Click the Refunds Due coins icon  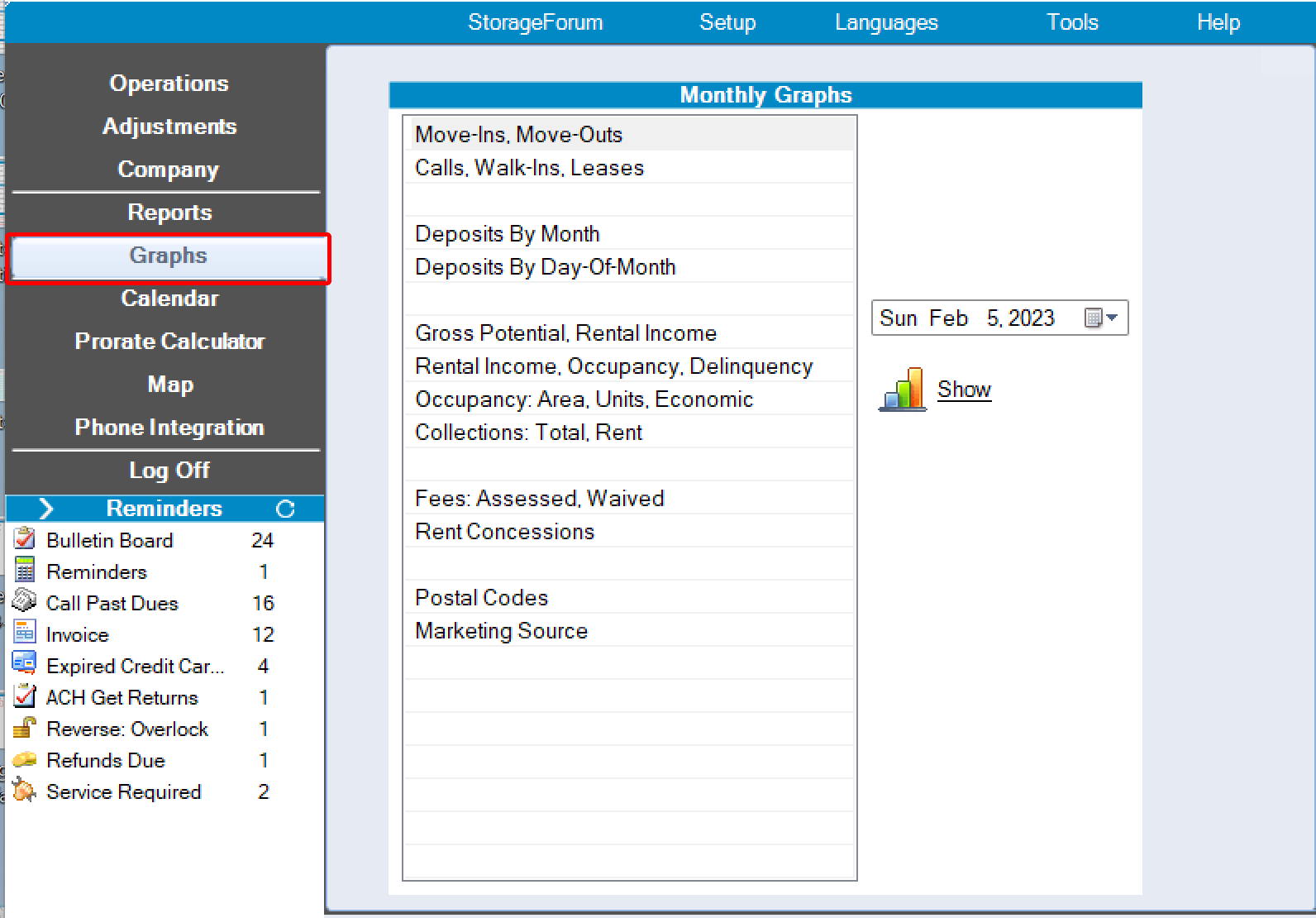25,759
